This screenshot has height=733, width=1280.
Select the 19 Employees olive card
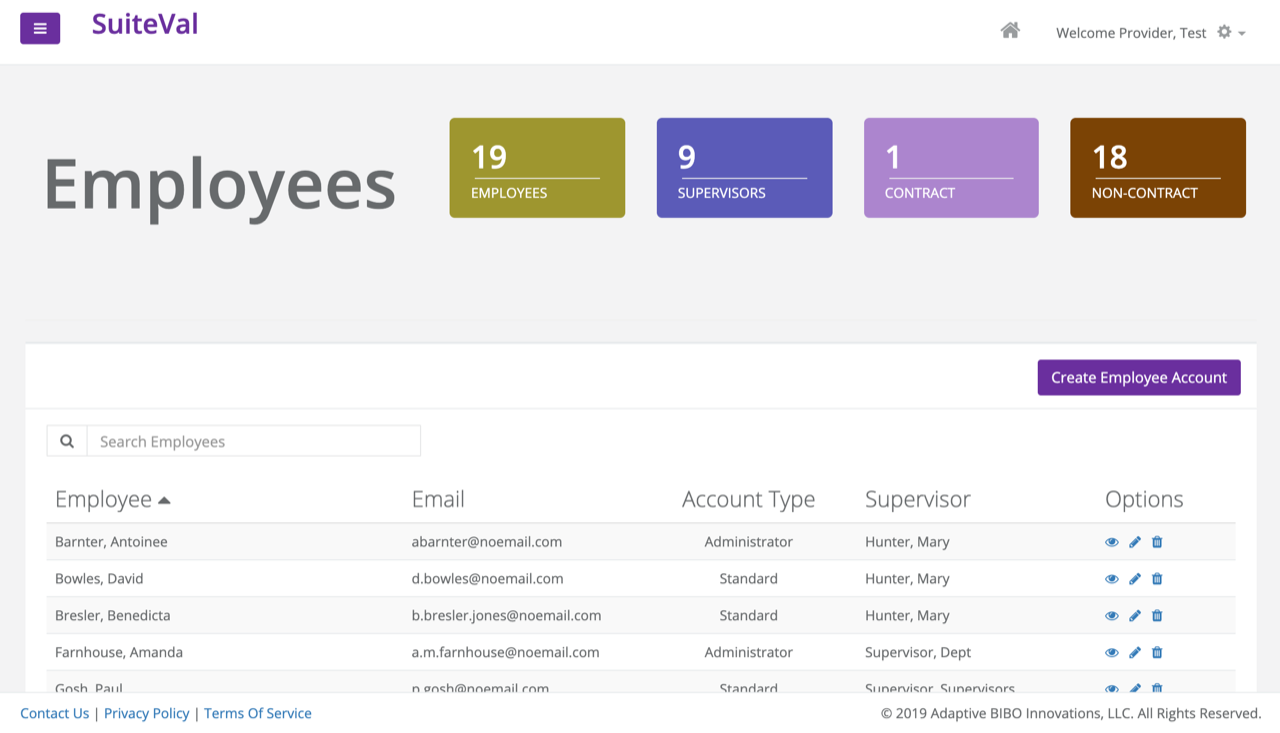tap(537, 168)
